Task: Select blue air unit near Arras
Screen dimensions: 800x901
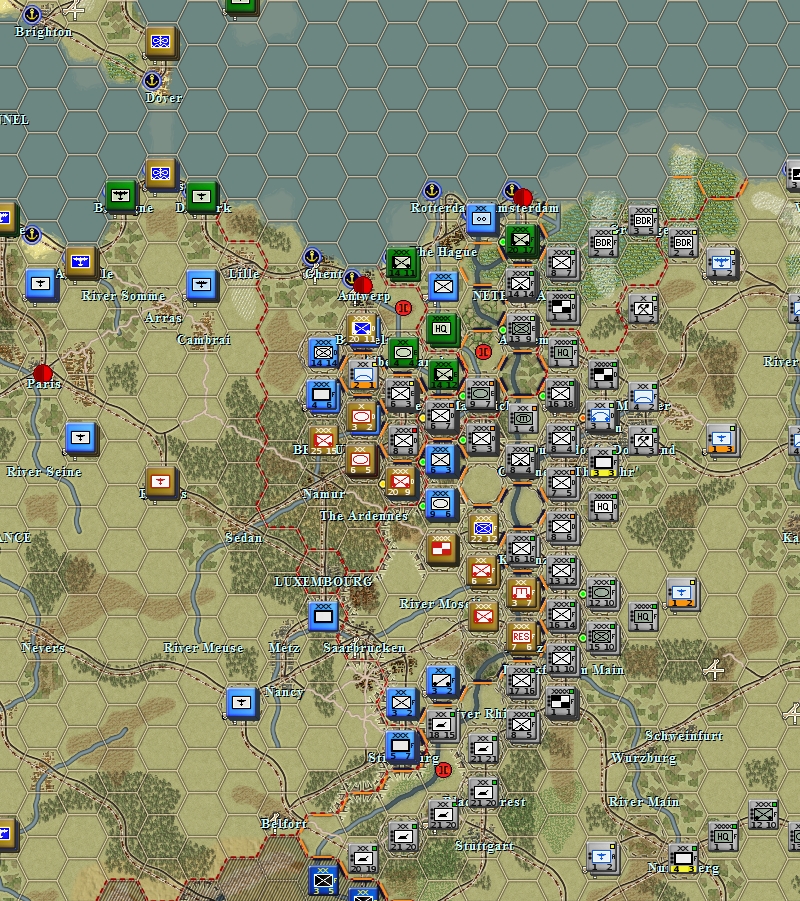Action: [x=201, y=285]
